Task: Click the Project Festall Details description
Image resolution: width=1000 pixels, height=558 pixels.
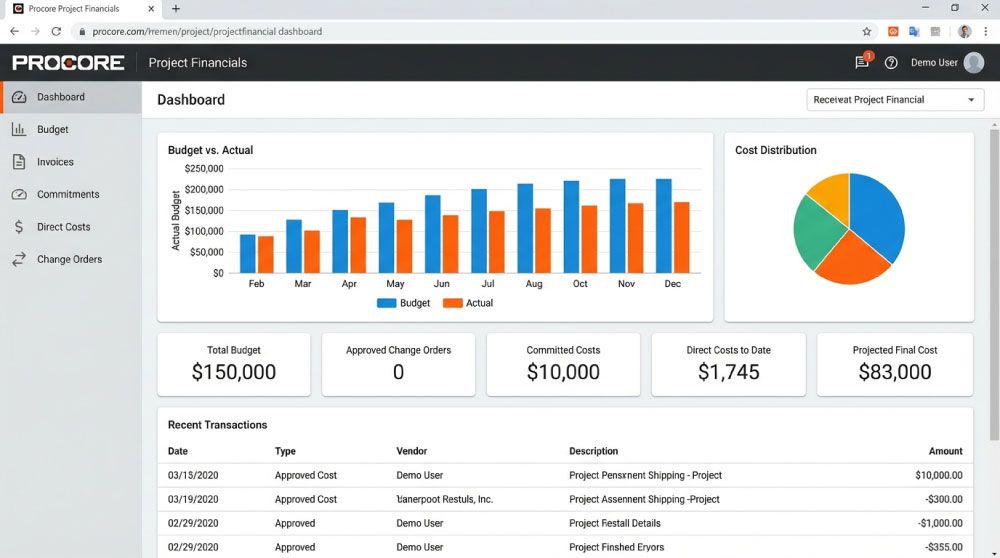Action: click(615, 523)
